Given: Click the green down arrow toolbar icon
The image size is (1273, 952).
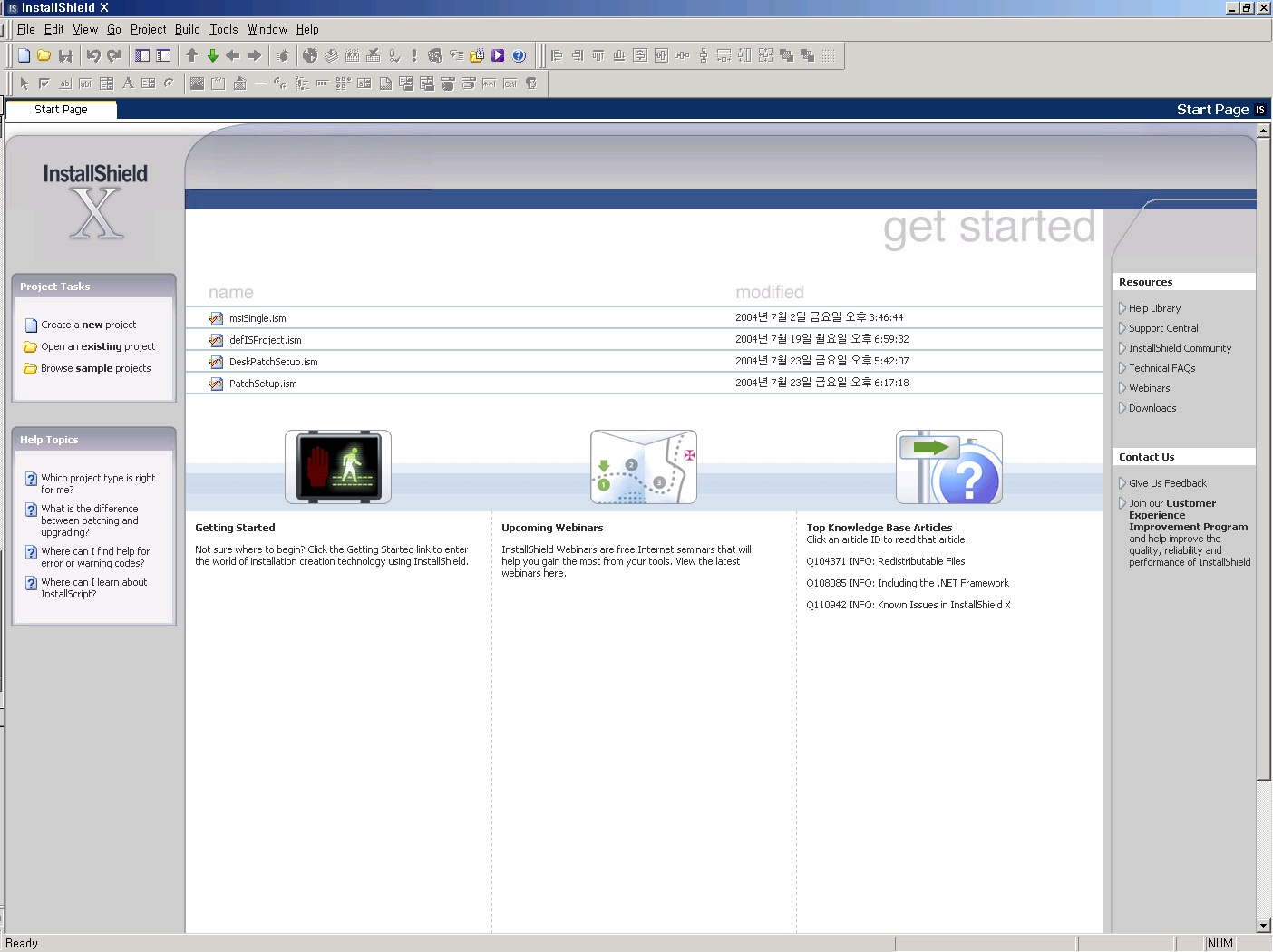Looking at the screenshot, I should tap(212, 55).
